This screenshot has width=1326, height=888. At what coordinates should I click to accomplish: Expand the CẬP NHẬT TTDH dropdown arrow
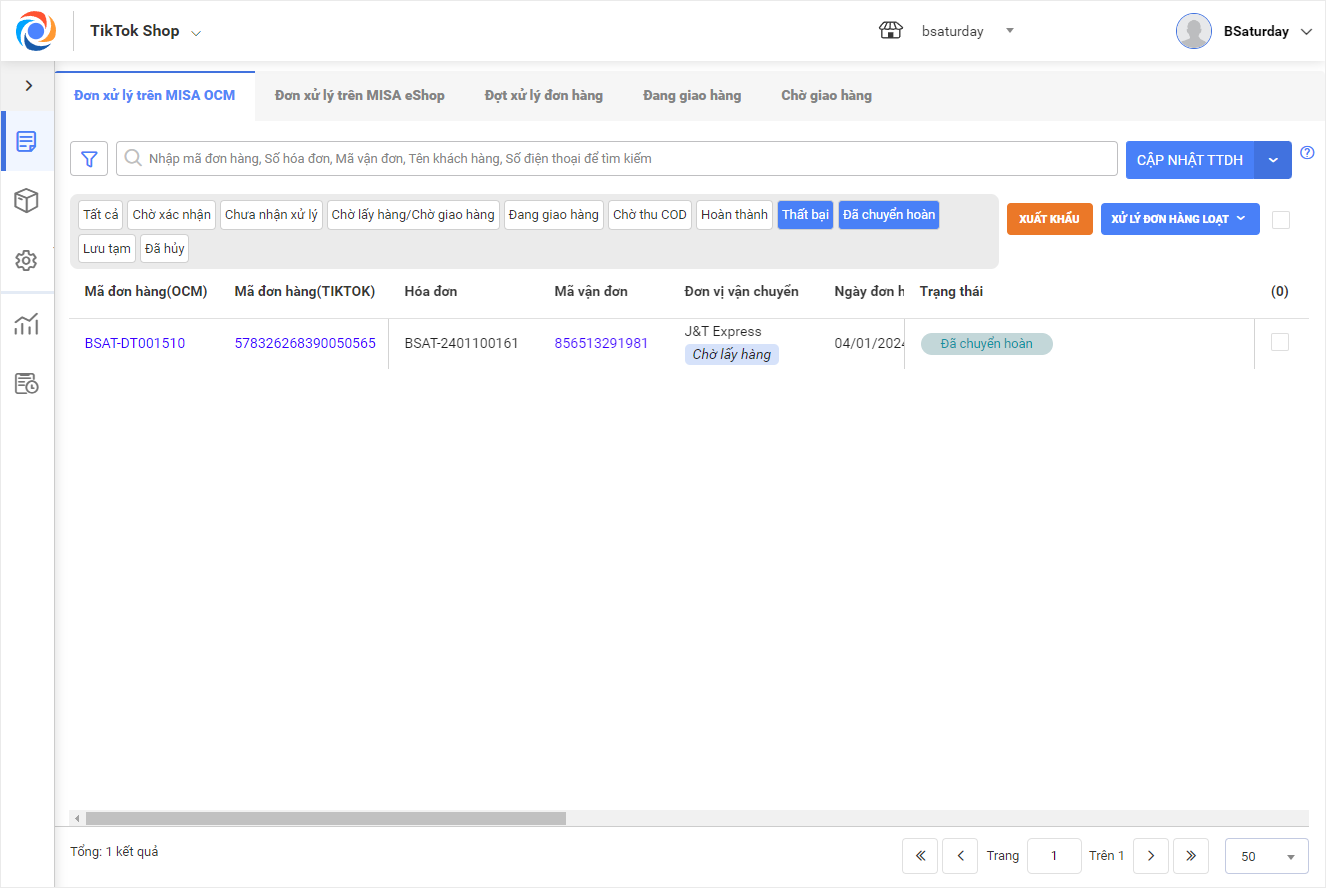coord(1273,160)
